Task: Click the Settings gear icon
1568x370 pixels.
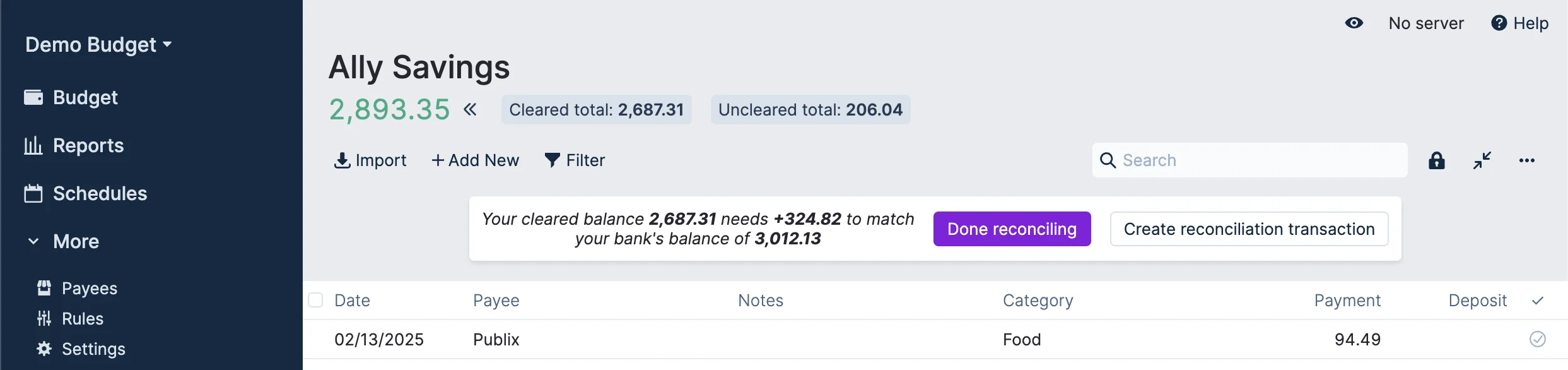Action: pyautogui.click(x=44, y=349)
